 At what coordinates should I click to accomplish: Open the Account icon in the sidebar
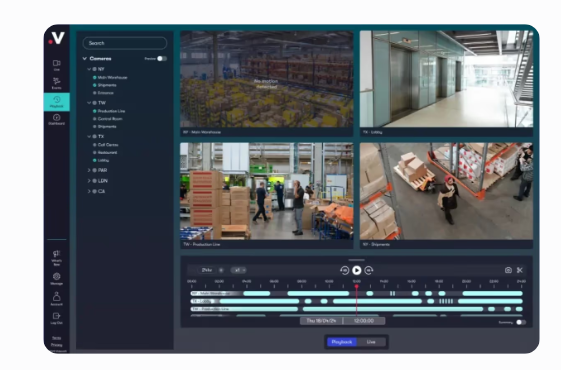pos(57,298)
